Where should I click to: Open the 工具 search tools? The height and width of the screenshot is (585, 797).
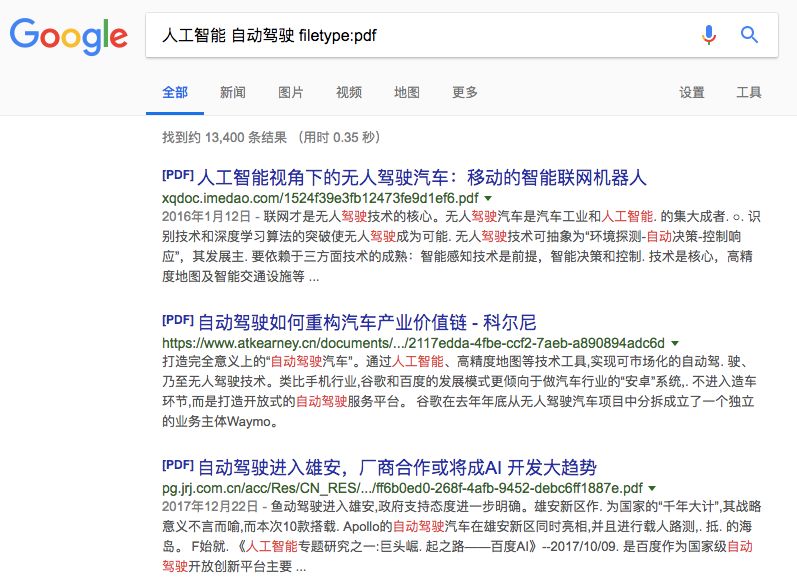coord(749,92)
